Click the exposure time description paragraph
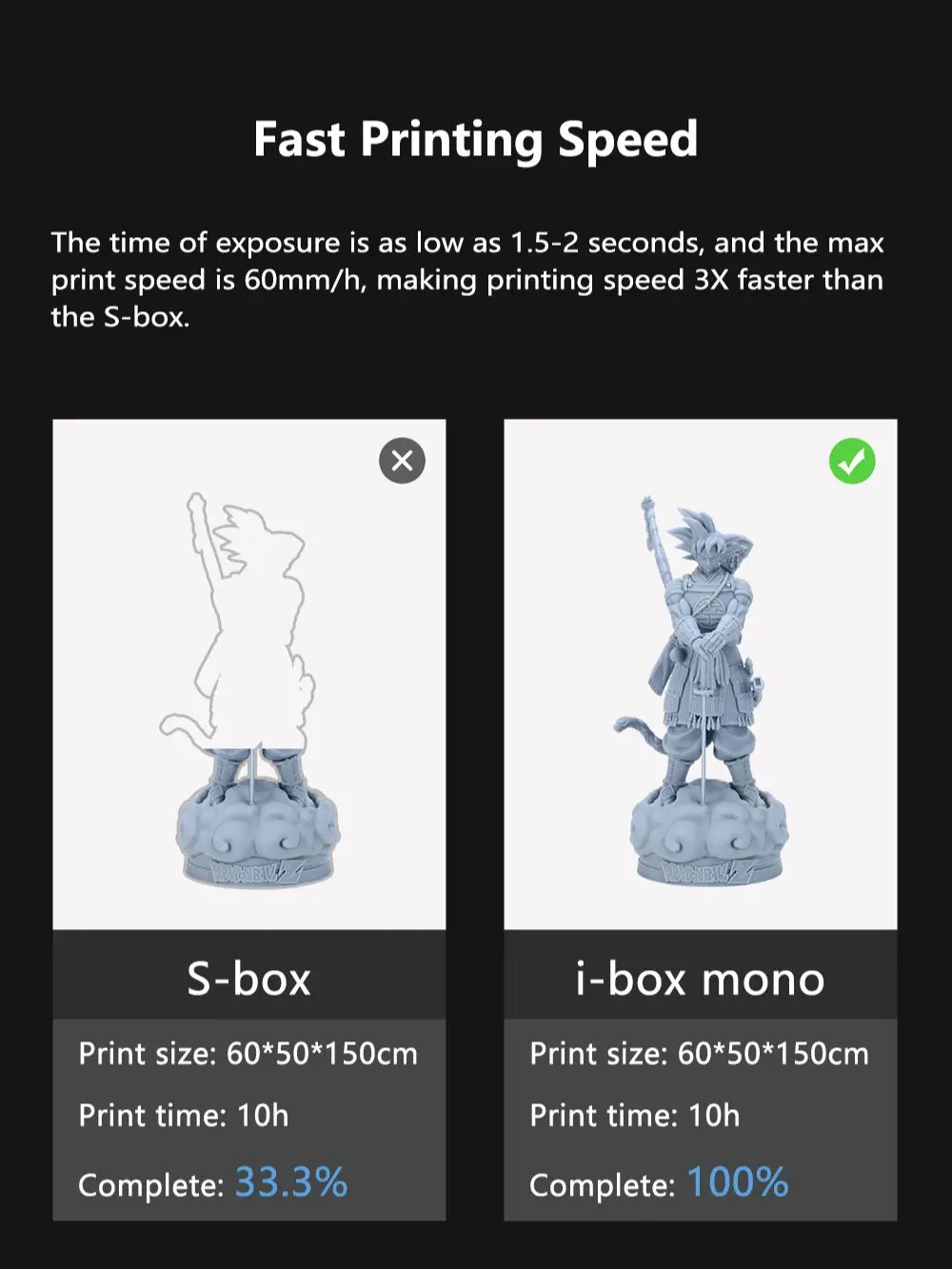This screenshot has width=952, height=1269. (x=467, y=280)
